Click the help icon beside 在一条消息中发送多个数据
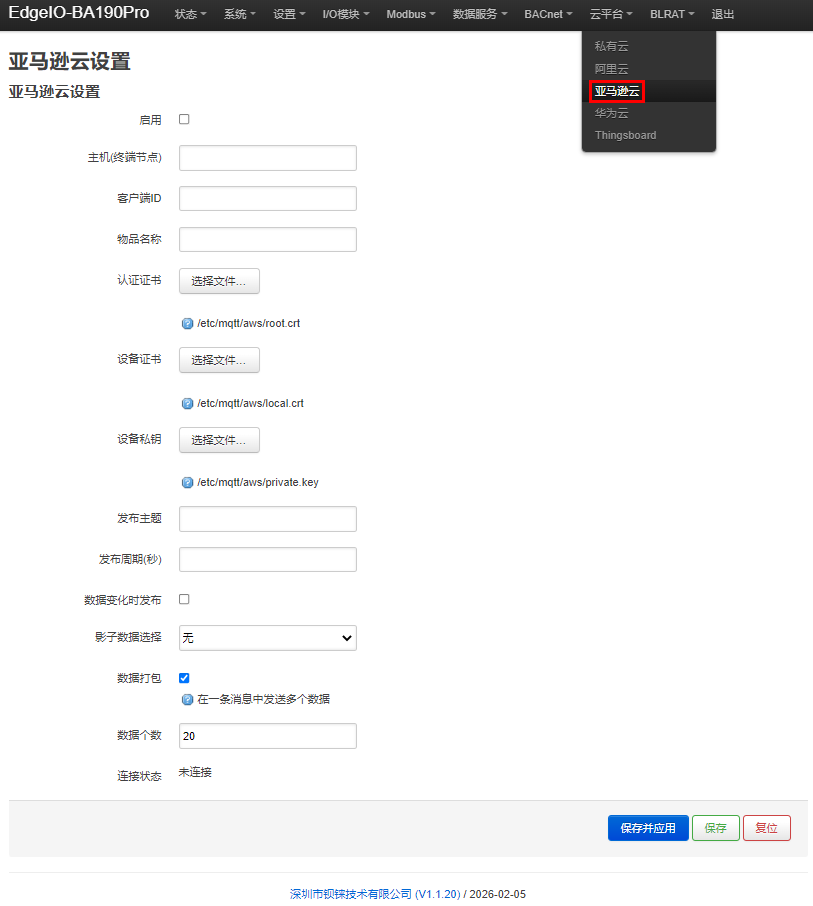813x906 pixels. [x=187, y=700]
